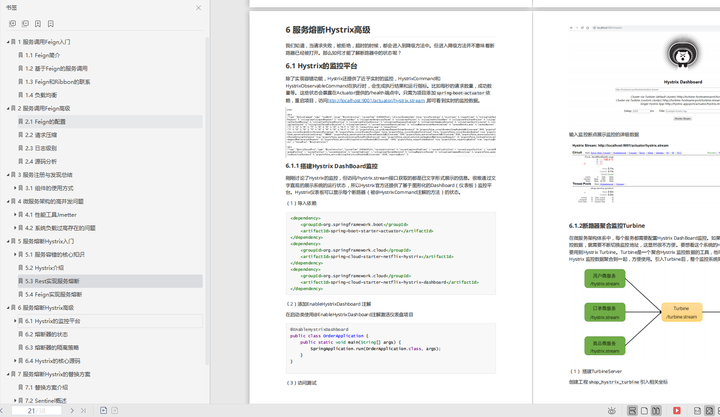Expand bookmark 4.1 性能工具Jmetter
The width and height of the screenshot is (720, 417).
(15, 214)
